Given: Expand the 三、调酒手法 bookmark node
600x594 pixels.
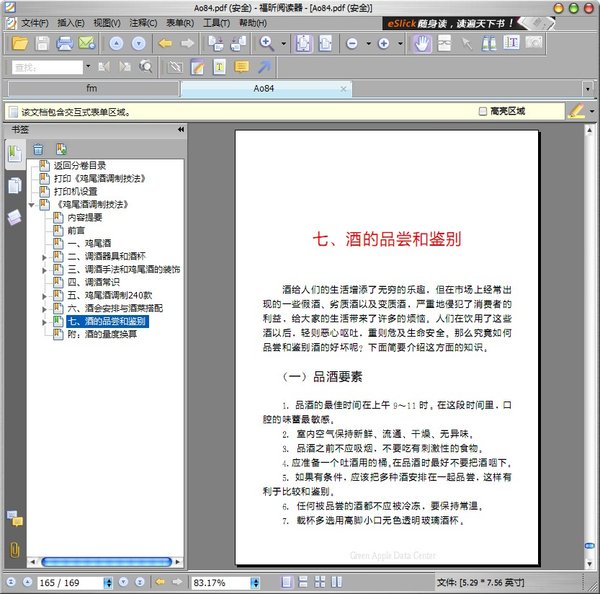Looking at the screenshot, I should [x=44, y=270].
